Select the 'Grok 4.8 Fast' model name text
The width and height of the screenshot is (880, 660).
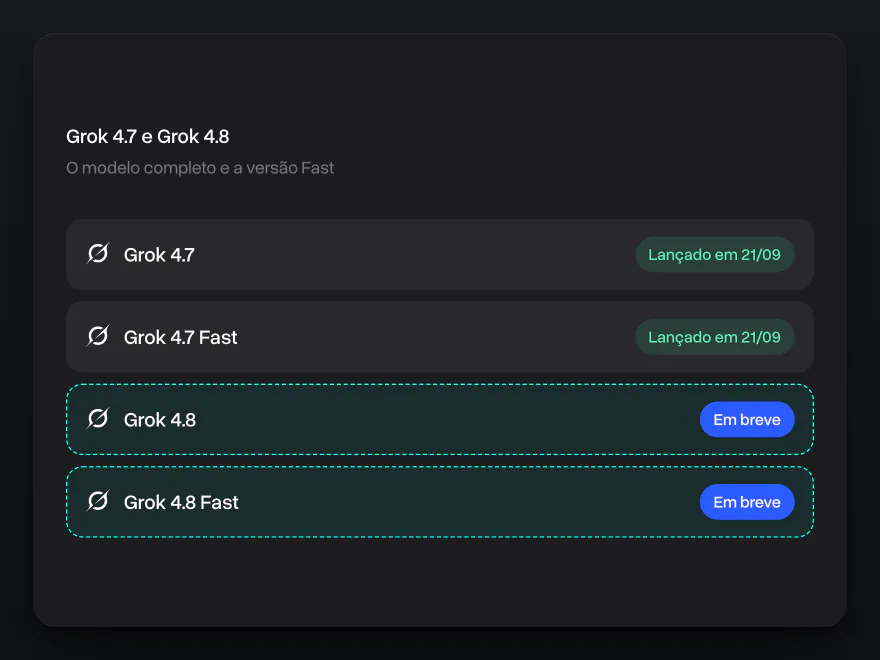[181, 503]
